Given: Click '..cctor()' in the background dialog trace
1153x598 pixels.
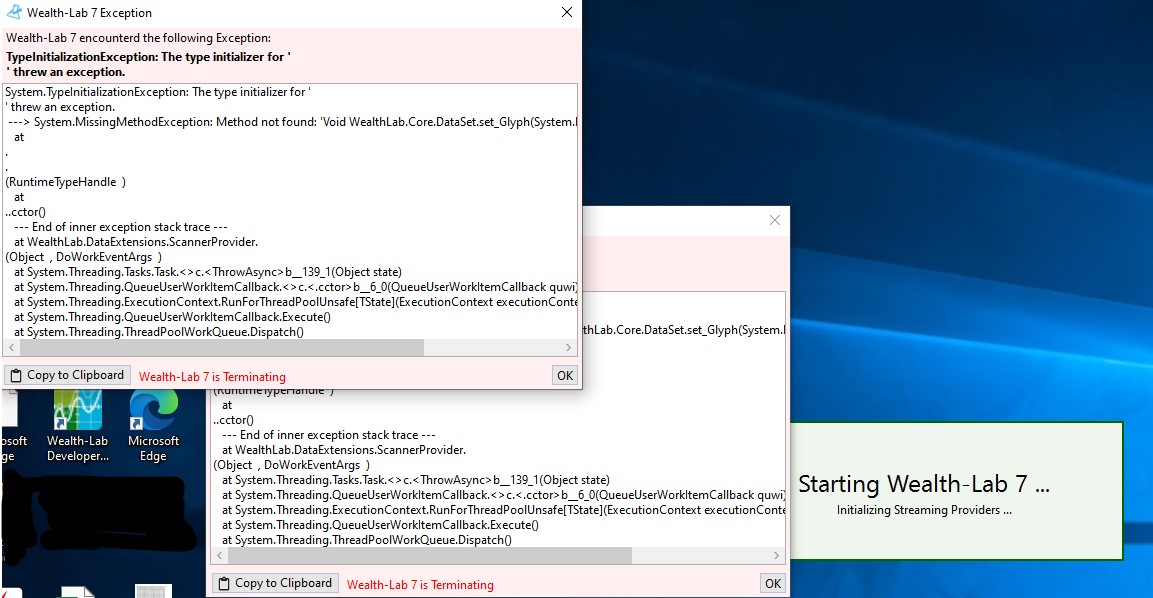Looking at the screenshot, I should 234,420.
